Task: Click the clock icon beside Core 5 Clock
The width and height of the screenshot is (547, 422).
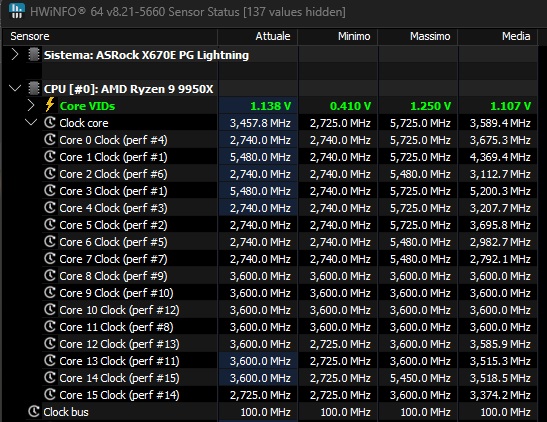Action: (50, 225)
